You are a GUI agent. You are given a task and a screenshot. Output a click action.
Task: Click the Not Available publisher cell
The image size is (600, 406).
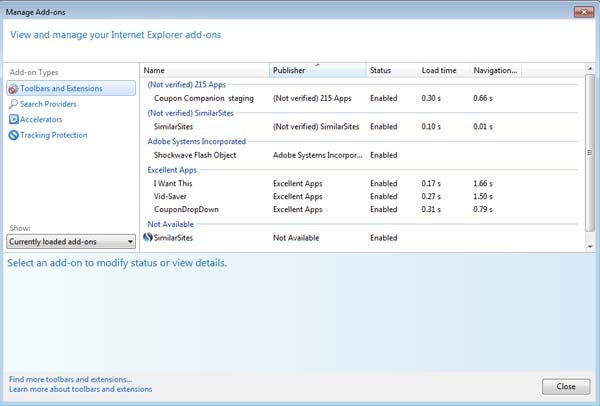point(296,238)
